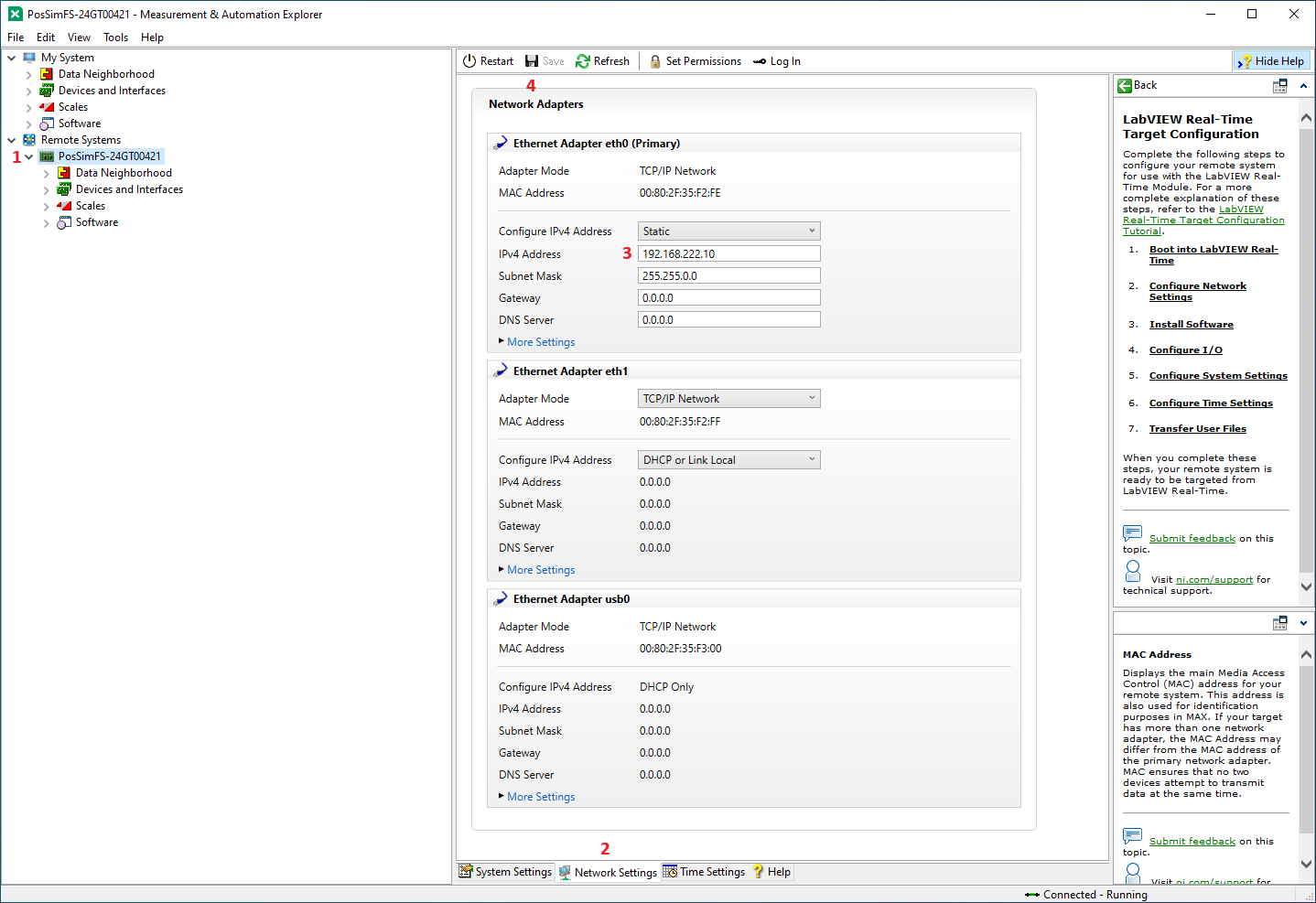
Task: Click the eth0 Subnet Mask field
Action: (729, 276)
